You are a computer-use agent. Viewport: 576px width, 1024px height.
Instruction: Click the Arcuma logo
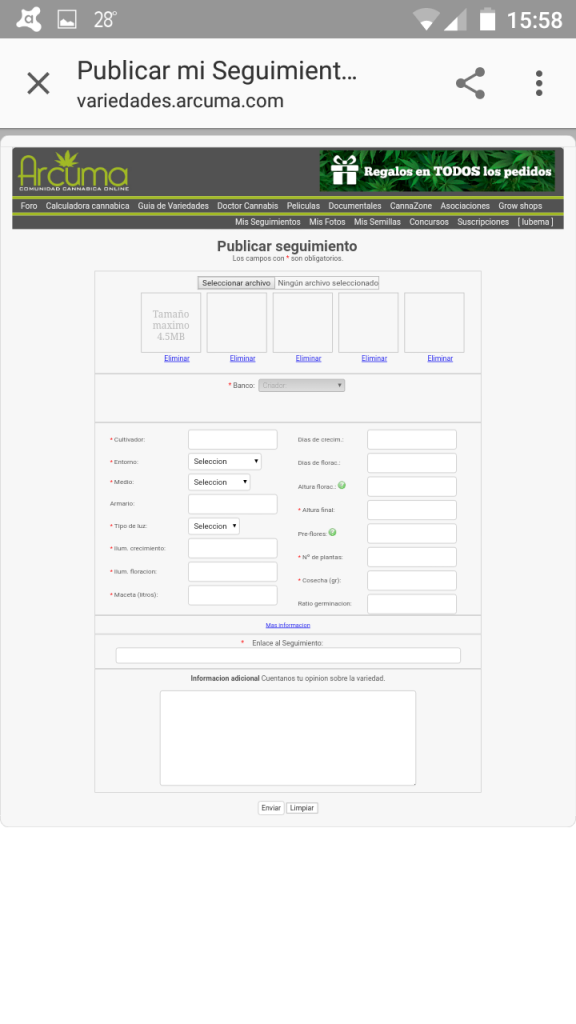pos(73,171)
